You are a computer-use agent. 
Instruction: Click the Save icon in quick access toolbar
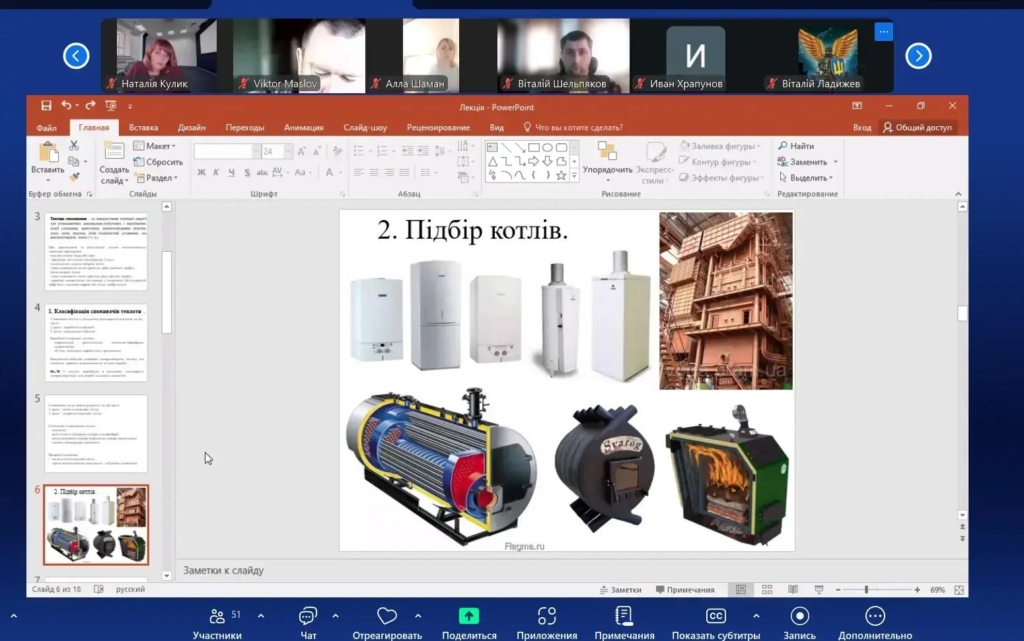[46, 106]
